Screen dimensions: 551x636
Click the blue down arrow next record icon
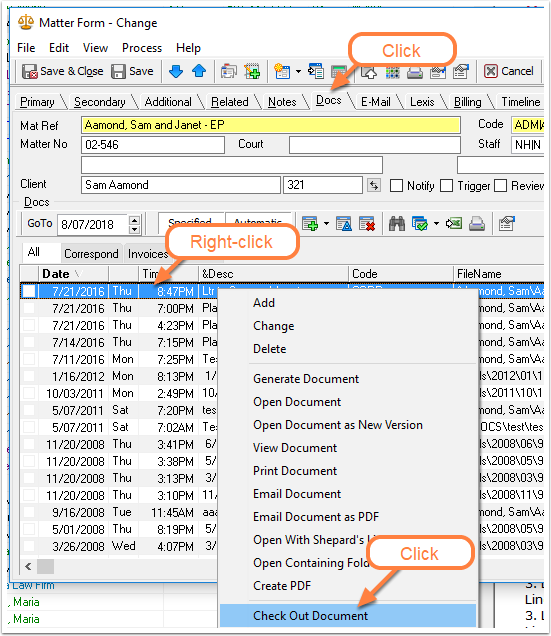[176, 71]
